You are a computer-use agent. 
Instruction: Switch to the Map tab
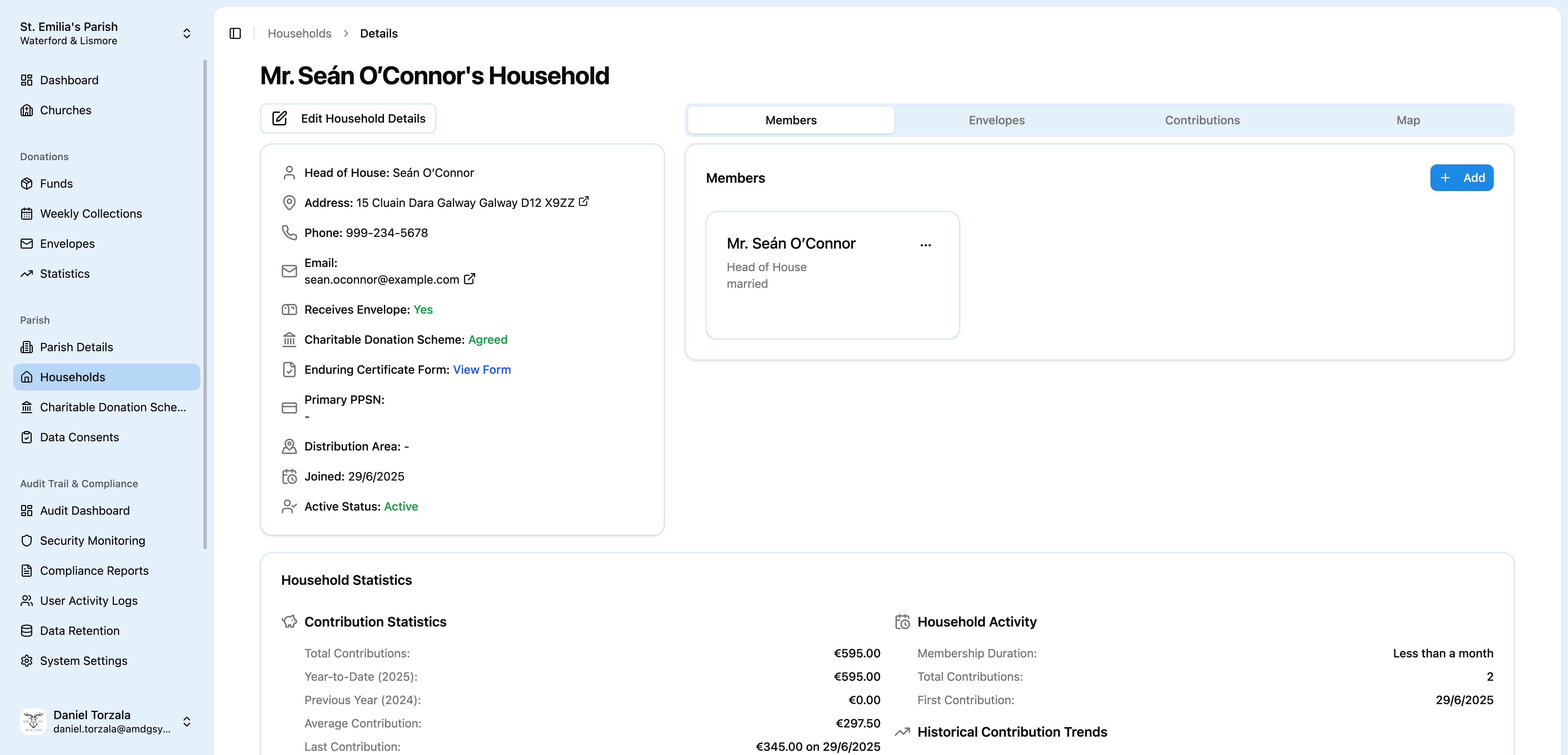(x=1408, y=120)
